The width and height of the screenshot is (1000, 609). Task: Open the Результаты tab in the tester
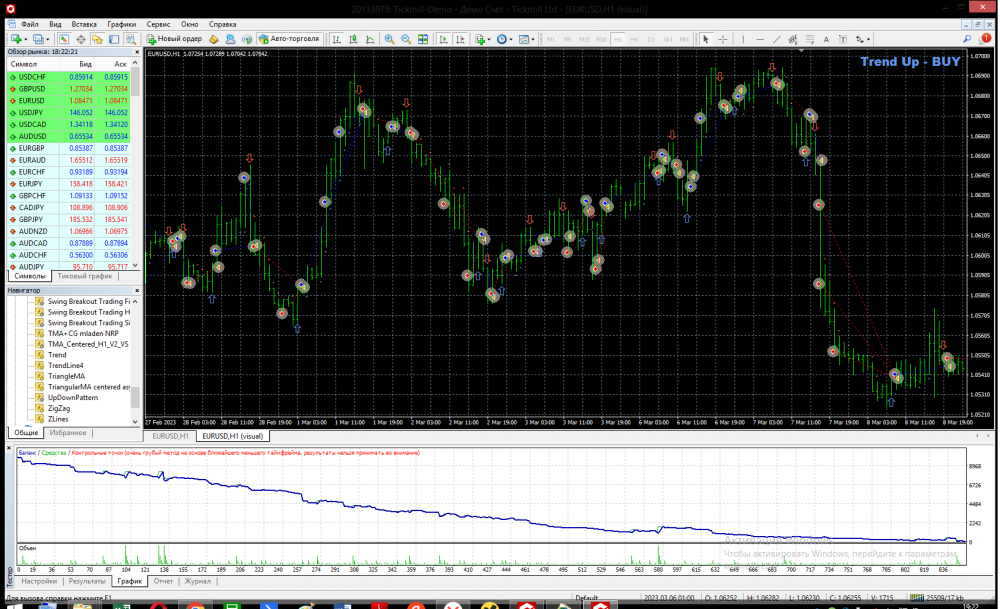click(87, 581)
